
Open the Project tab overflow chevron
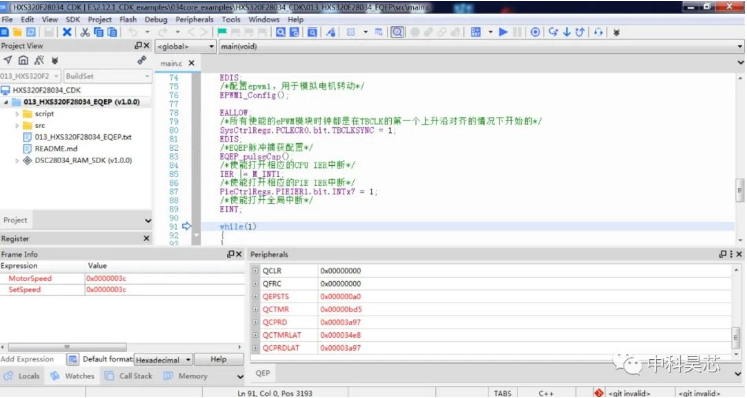(148, 221)
